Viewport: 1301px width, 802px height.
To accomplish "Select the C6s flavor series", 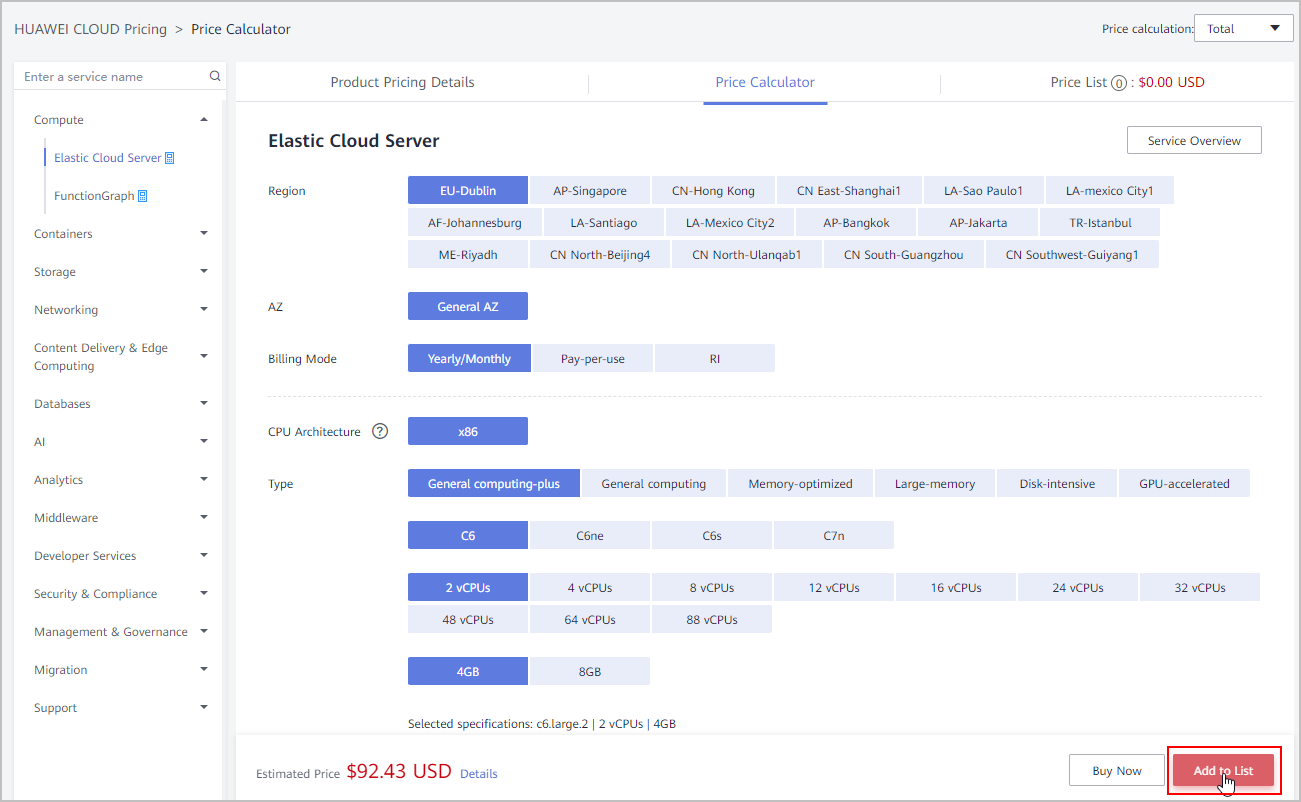I will tap(712, 536).
